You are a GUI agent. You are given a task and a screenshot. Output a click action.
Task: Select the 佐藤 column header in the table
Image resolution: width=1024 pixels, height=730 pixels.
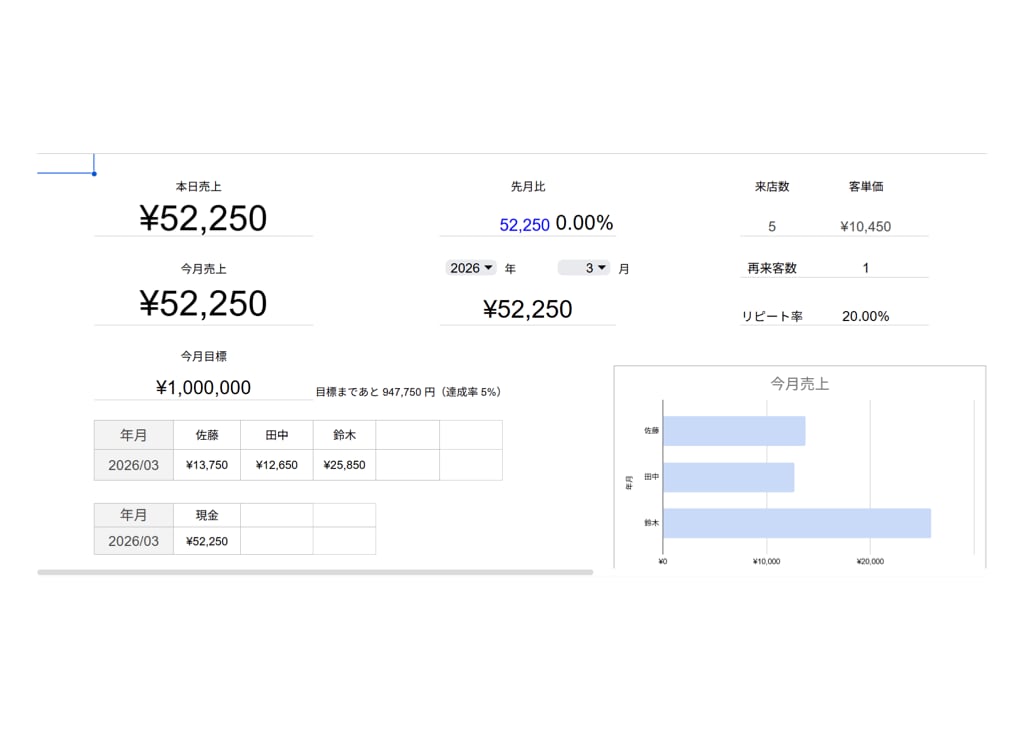coord(207,435)
